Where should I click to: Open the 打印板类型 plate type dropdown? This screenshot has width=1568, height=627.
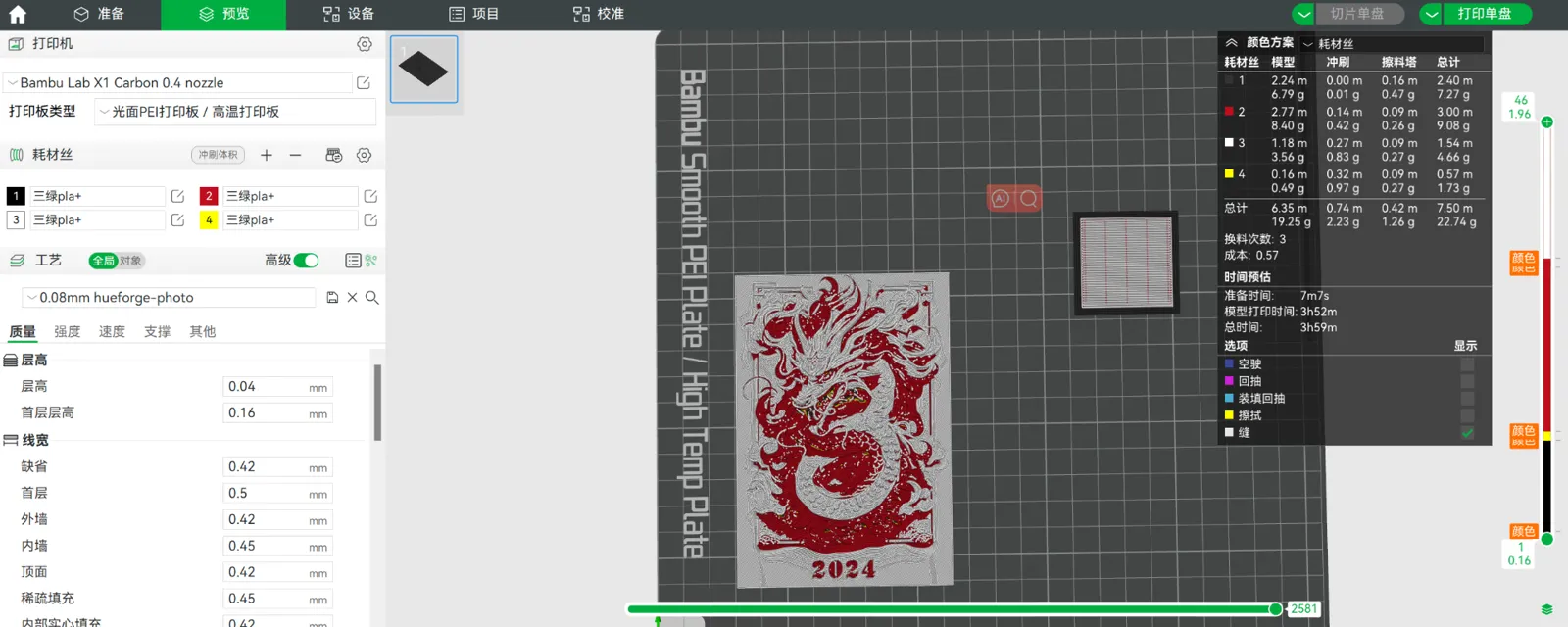pyautogui.click(x=235, y=112)
